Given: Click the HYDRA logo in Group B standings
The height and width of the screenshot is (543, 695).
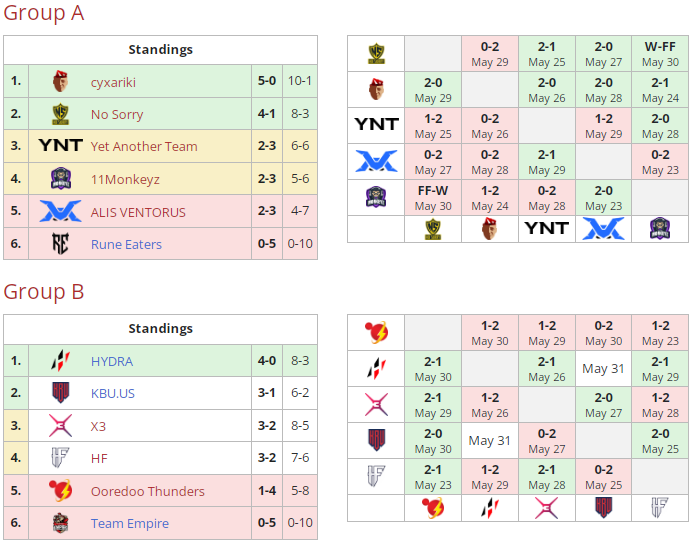Looking at the screenshot, I should 60,361.
